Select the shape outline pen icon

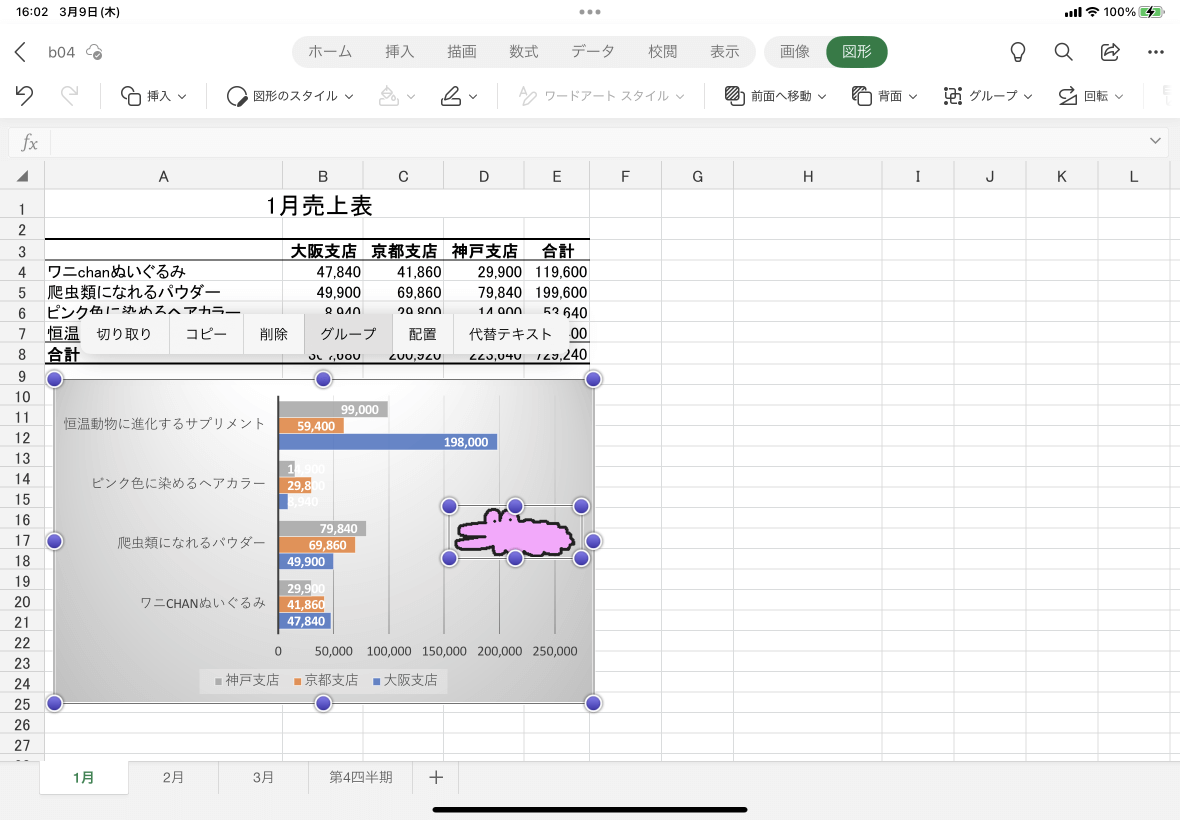451,95
